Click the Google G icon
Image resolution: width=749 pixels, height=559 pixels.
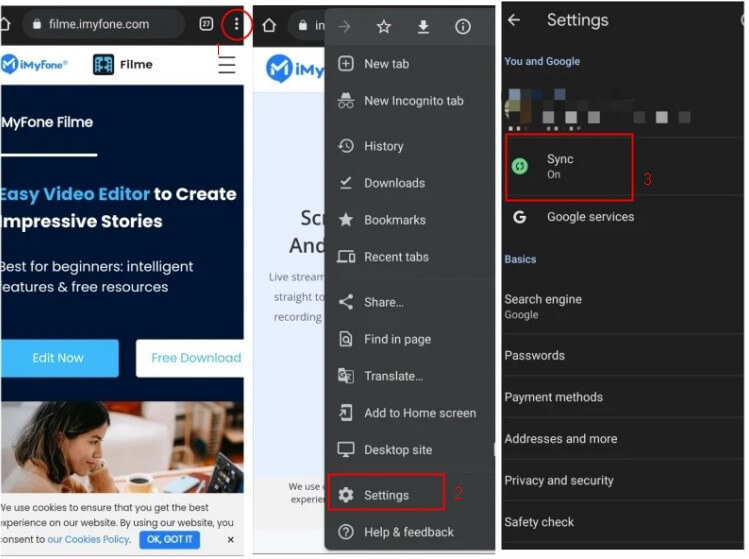(520, 217)
